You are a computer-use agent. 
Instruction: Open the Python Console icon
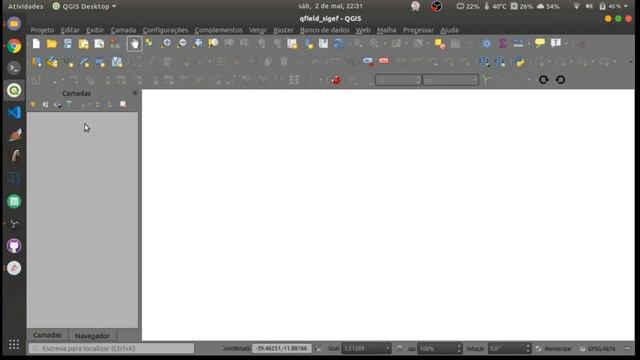pyautogui.click(x=520, y=62)
